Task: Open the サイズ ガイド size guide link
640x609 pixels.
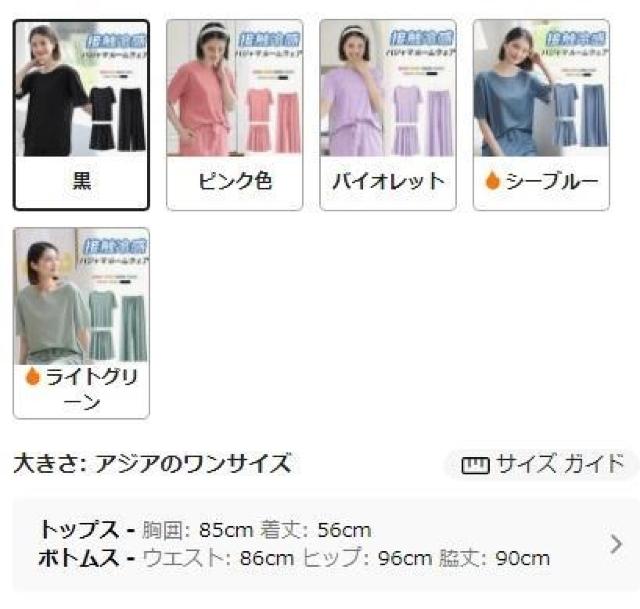Action: pos(541,465)
